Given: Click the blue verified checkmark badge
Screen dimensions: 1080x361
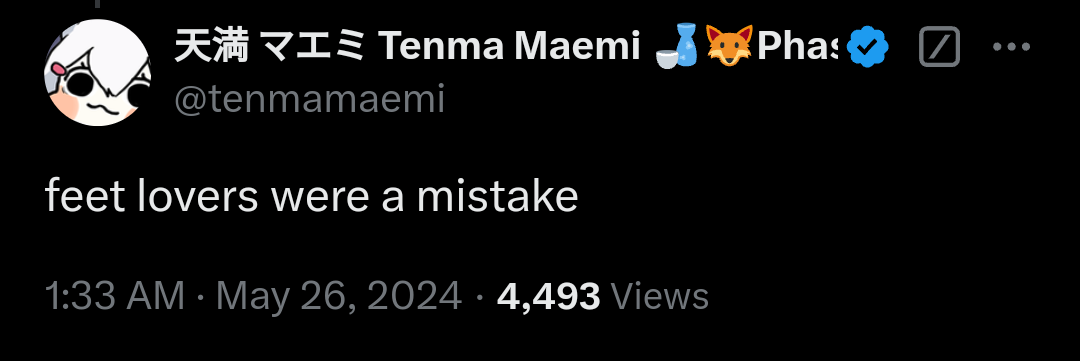Looking at the screenshot, I should click(867, 48).
